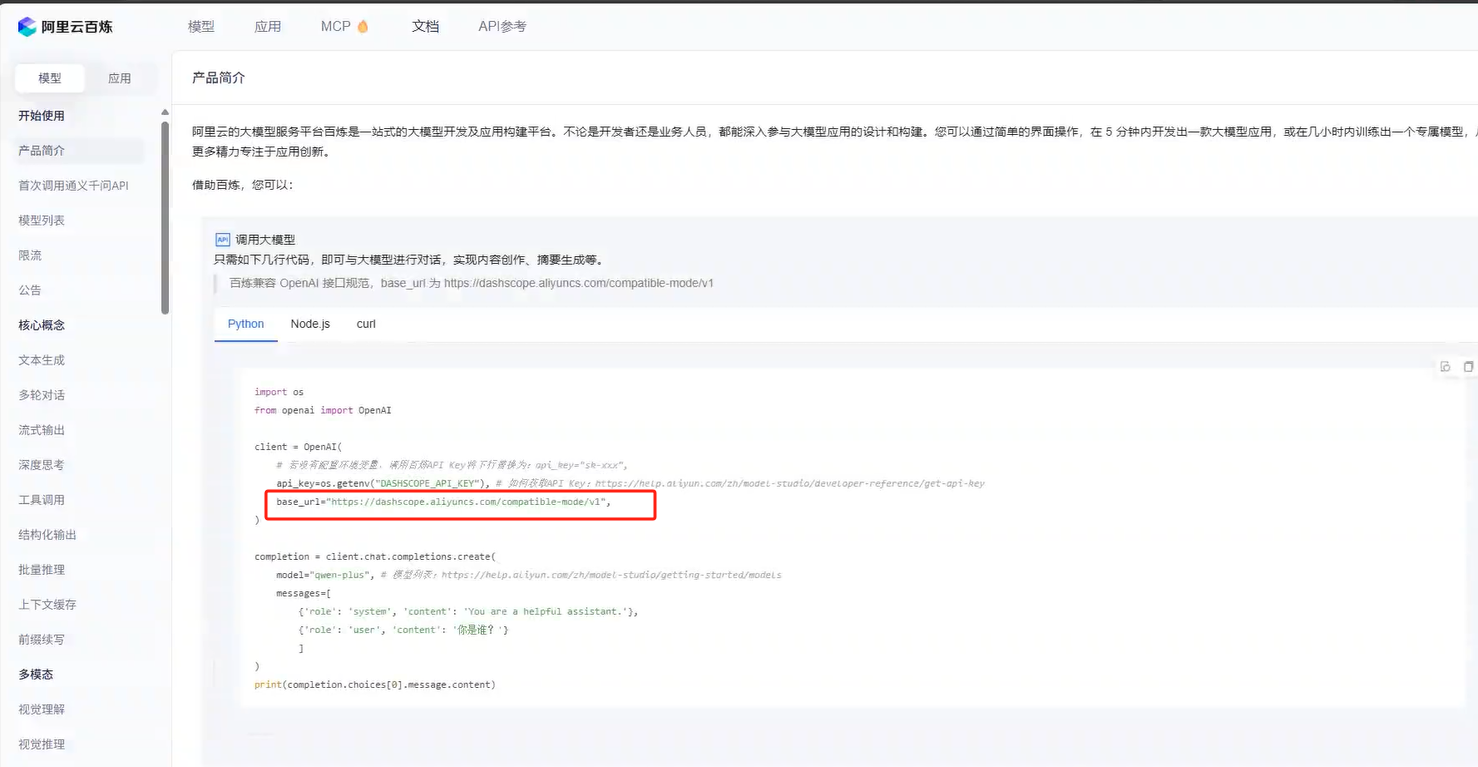Image resolution: width=1478 pixels, height=767 pixels.
Task: Click the "DASHSCOPE_API_KEY" string in code
Action: 427,483
